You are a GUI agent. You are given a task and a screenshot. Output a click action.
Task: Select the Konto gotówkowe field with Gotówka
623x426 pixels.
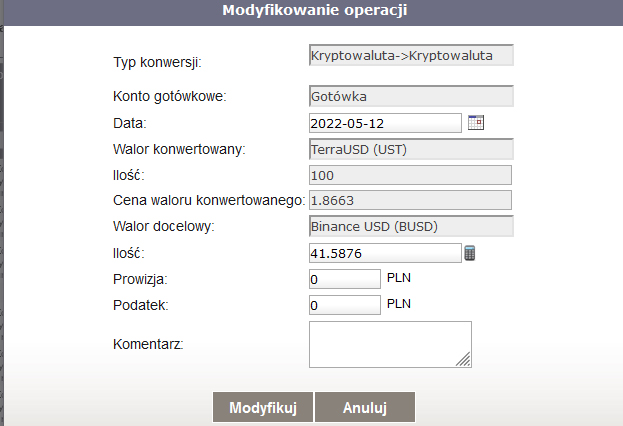[411, 97]
